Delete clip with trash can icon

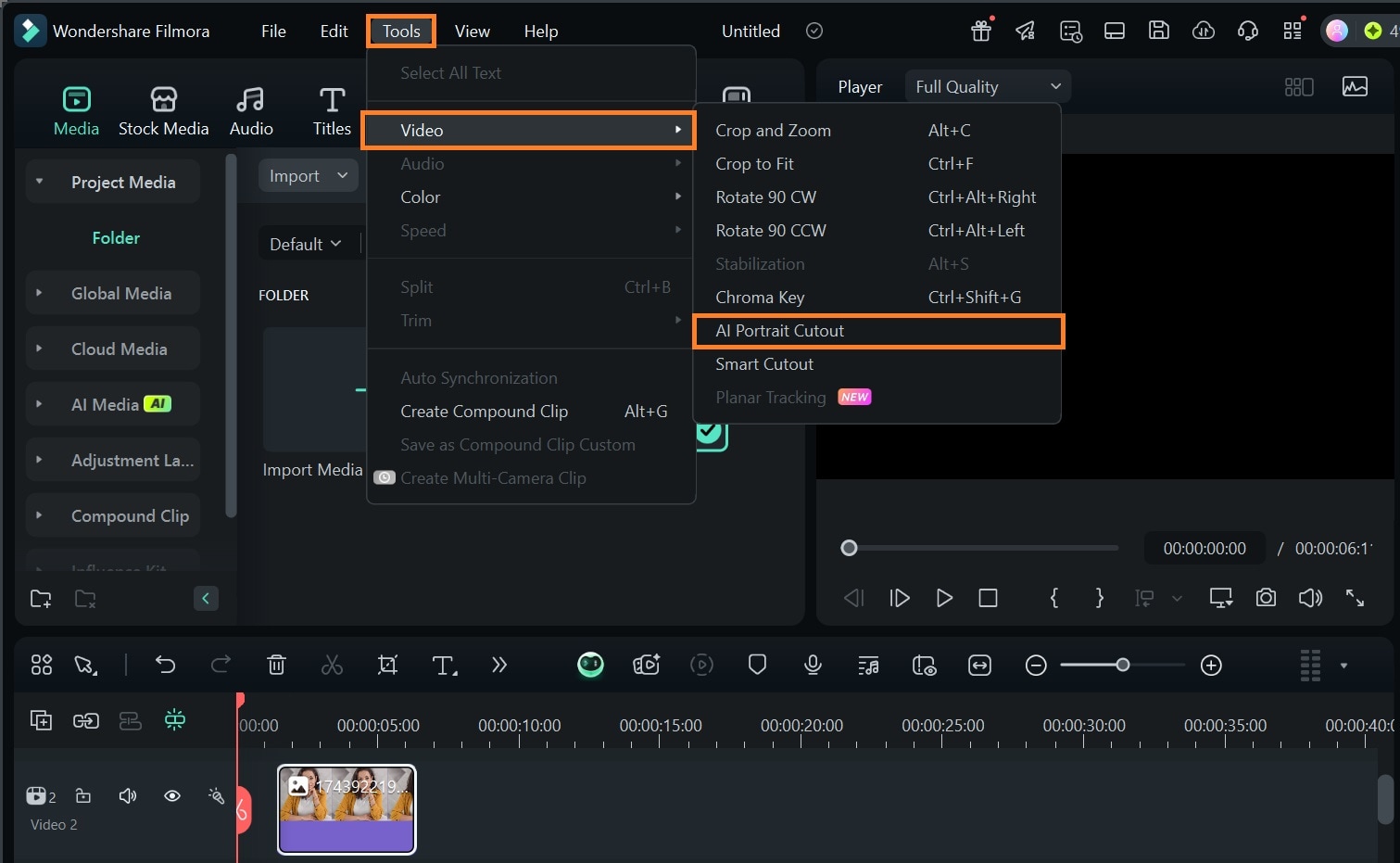[x=276, y=665]
